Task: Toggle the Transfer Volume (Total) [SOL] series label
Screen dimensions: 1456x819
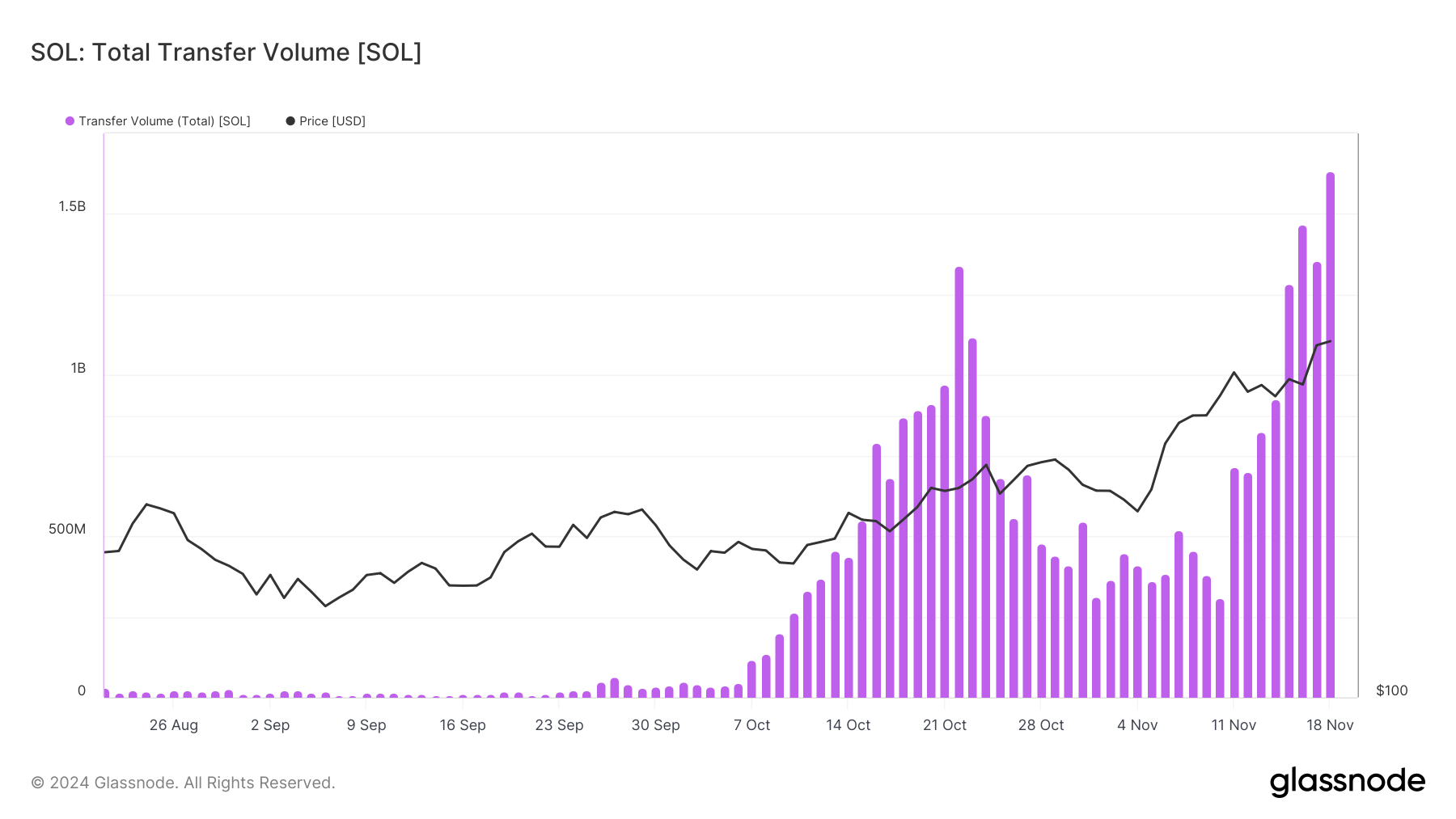Action: [164, 121]
